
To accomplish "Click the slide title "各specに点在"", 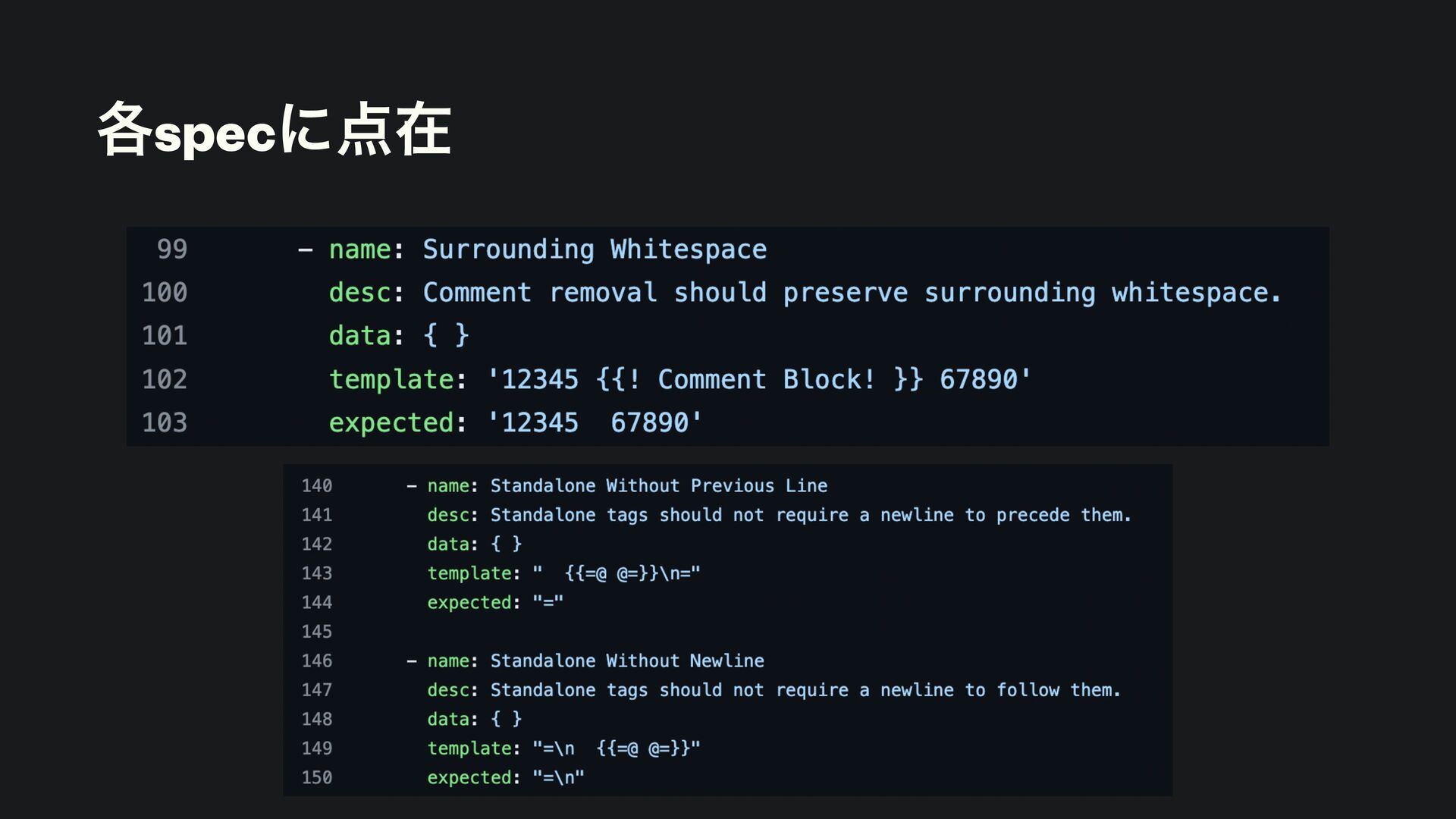I will pos(275,130).
